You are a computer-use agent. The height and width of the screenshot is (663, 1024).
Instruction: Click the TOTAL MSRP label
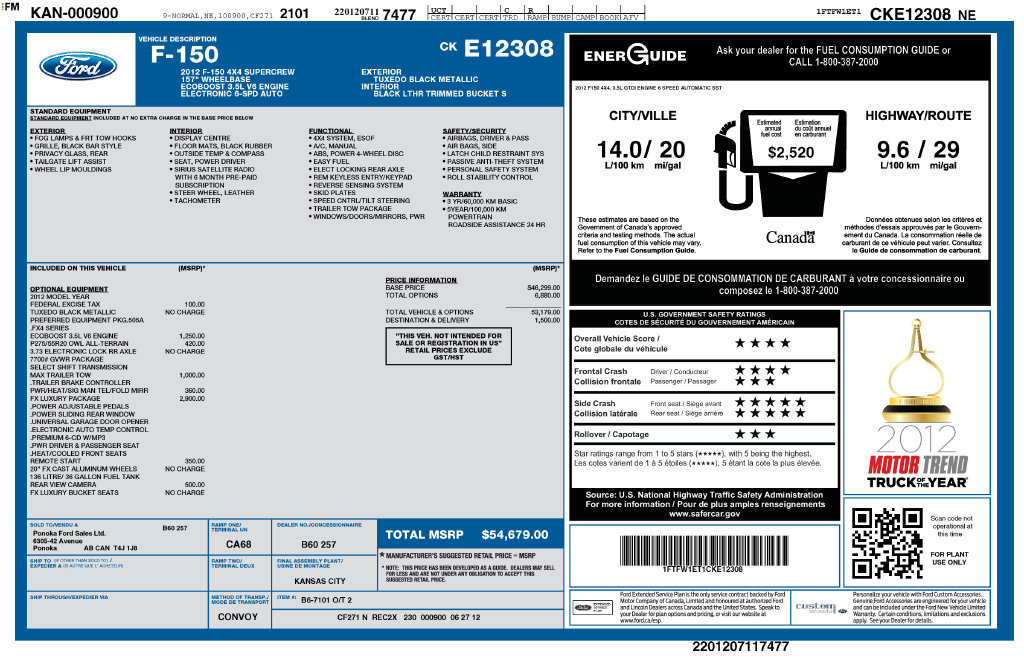pyautogui.click(x=424, y=535)
